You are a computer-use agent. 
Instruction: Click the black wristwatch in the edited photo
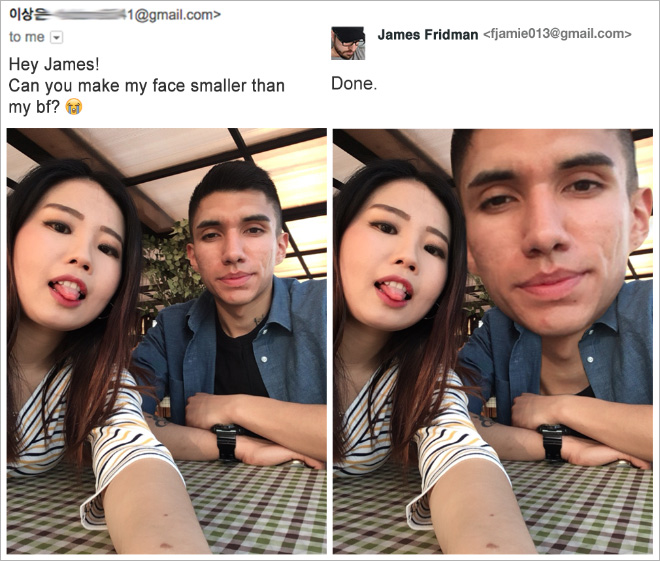554,441
